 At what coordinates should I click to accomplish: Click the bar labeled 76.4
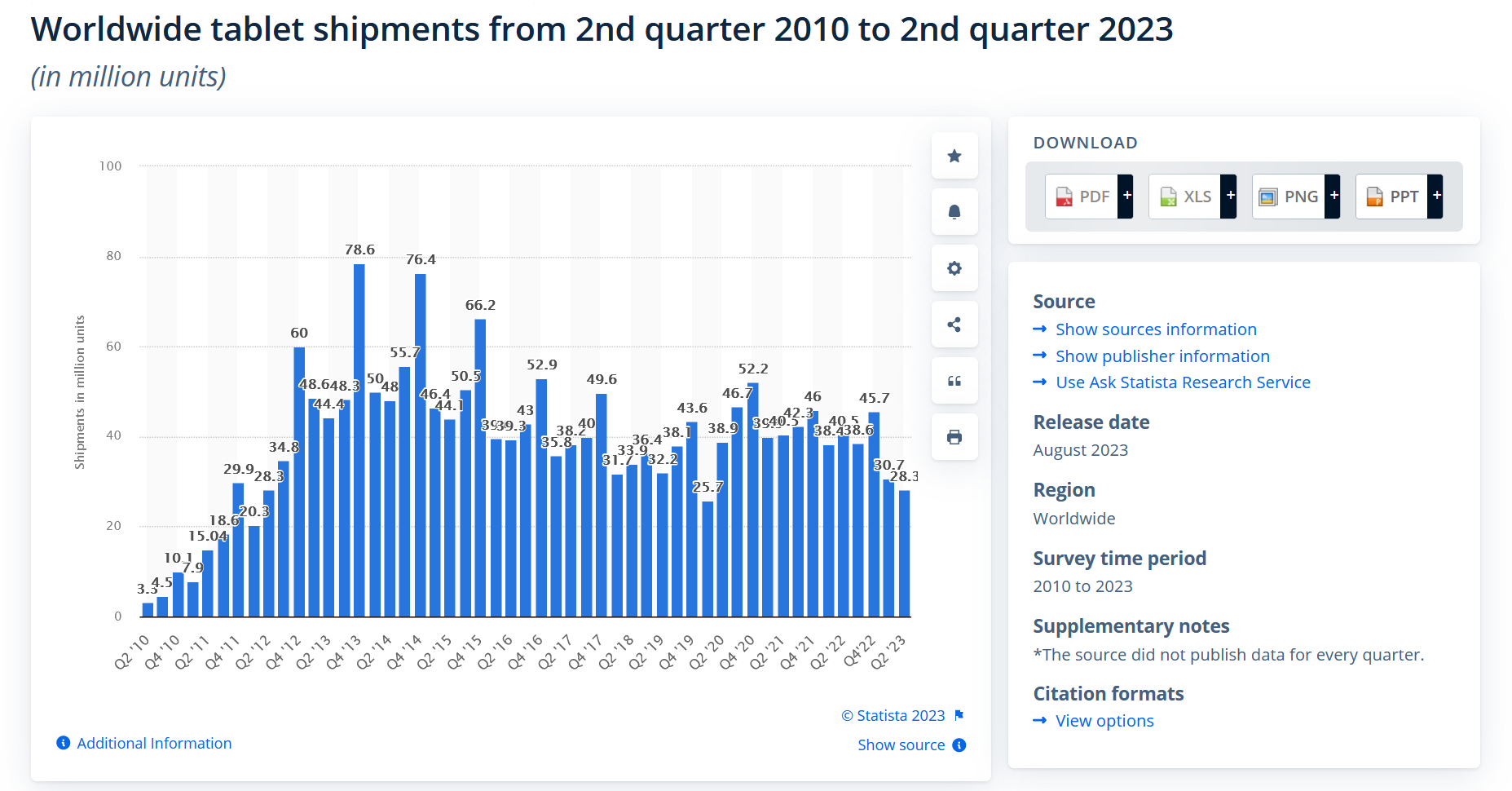421,445
